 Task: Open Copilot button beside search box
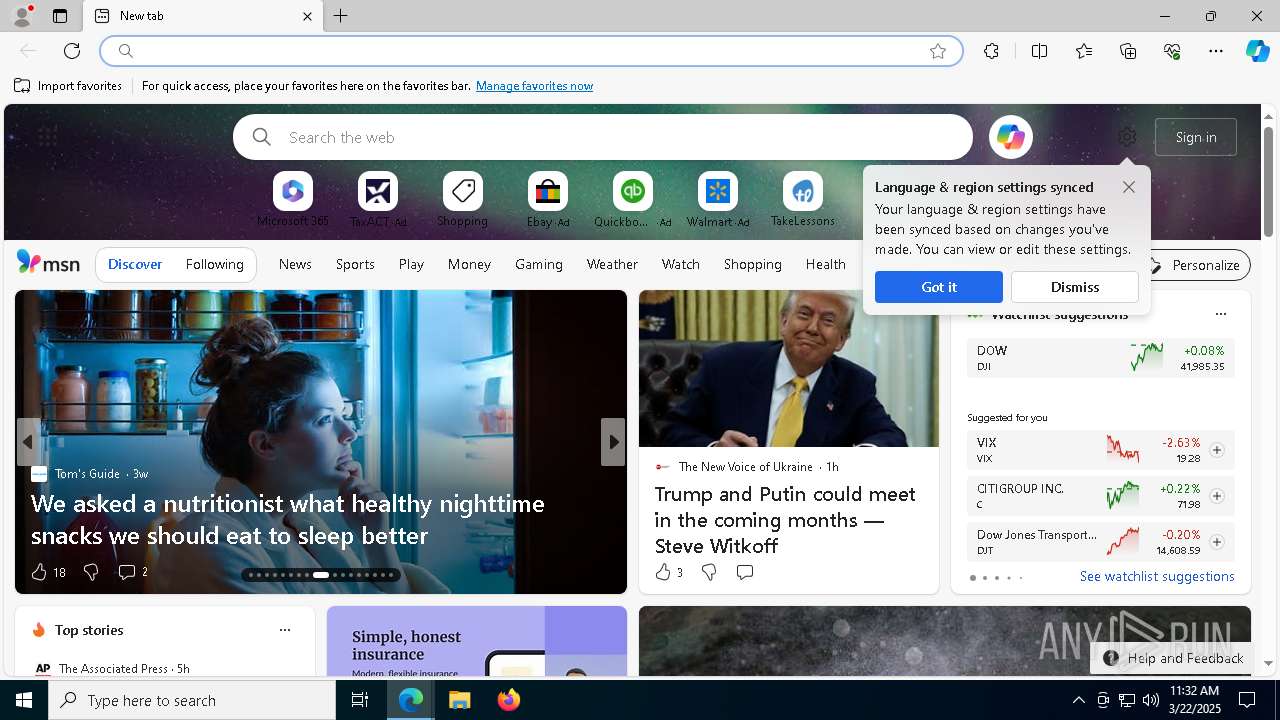pyautogui.click(x=1010, y=137)
